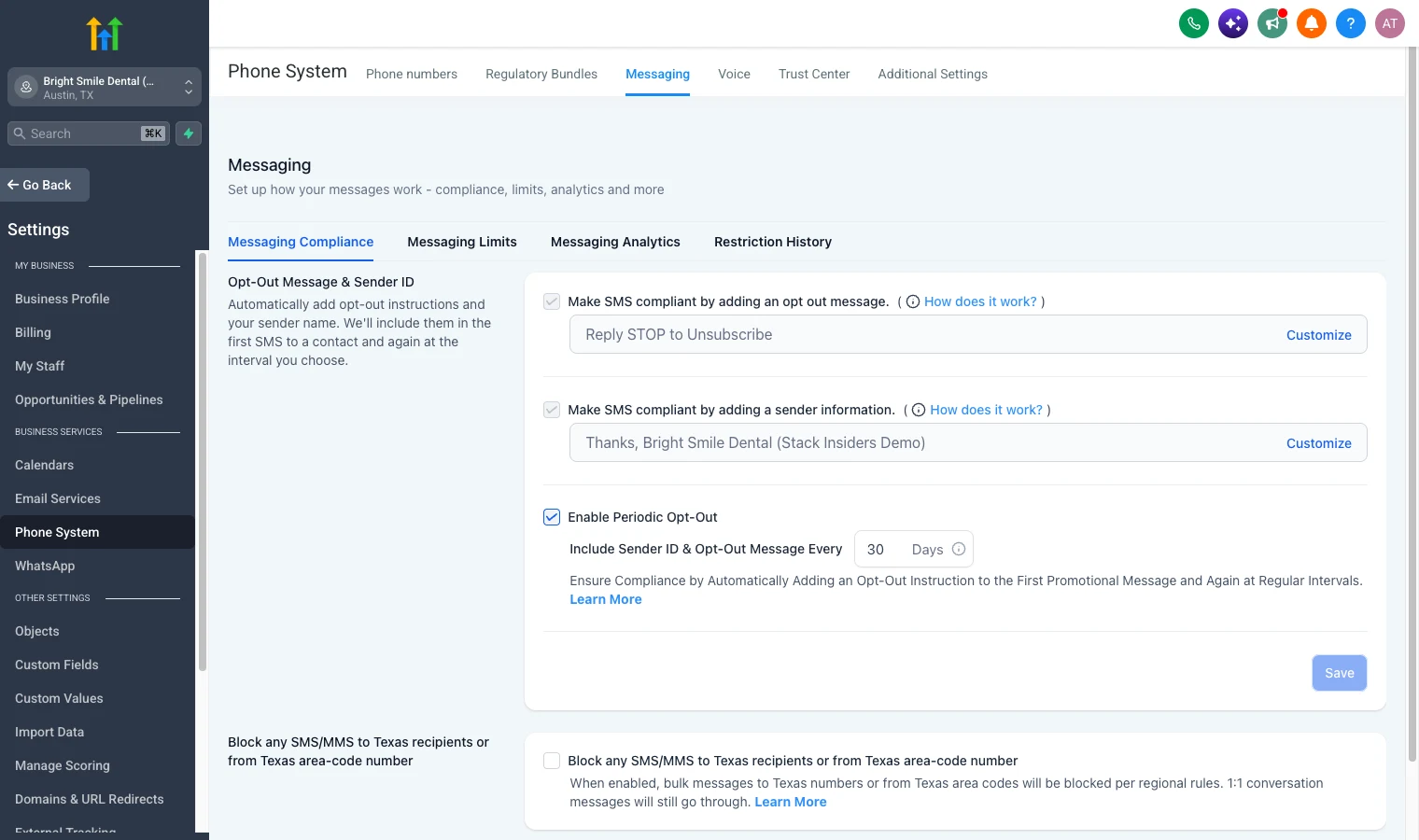Open the Trust Center tab
The height and width of the screenshot is (840, 1419).
click(x=814, y=74)
